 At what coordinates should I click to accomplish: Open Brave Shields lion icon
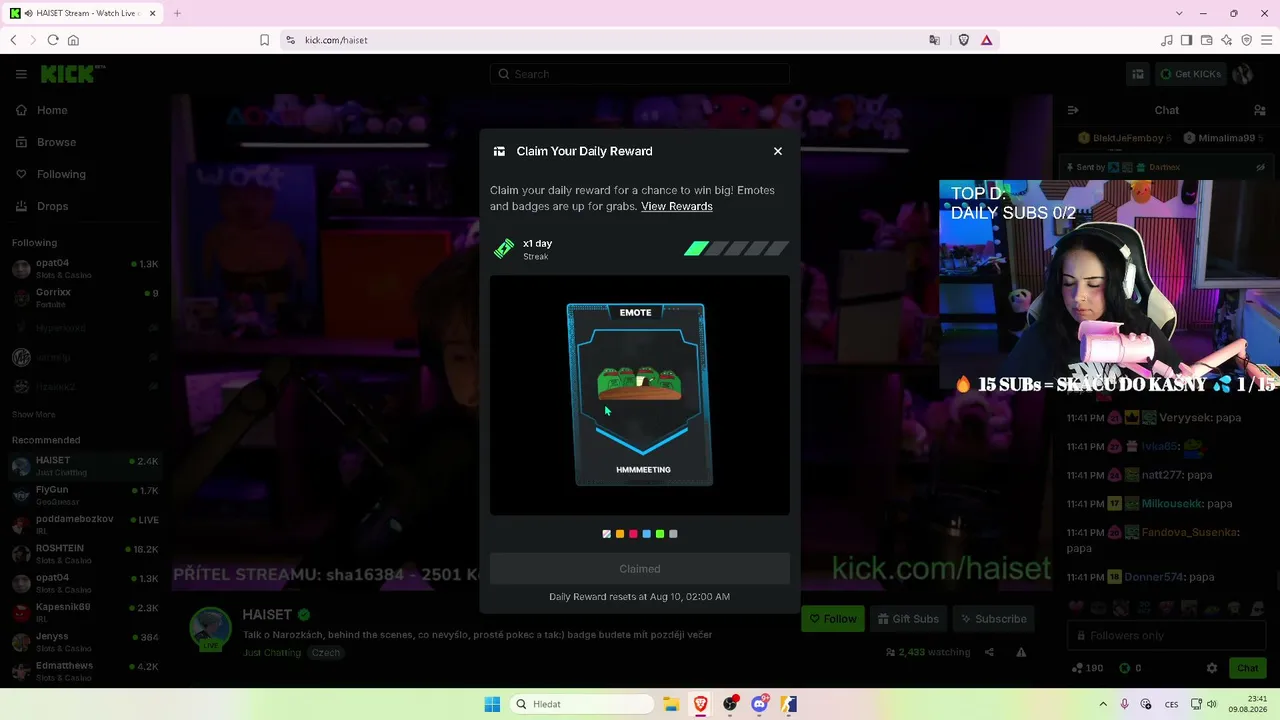click(x=964, y=40)
